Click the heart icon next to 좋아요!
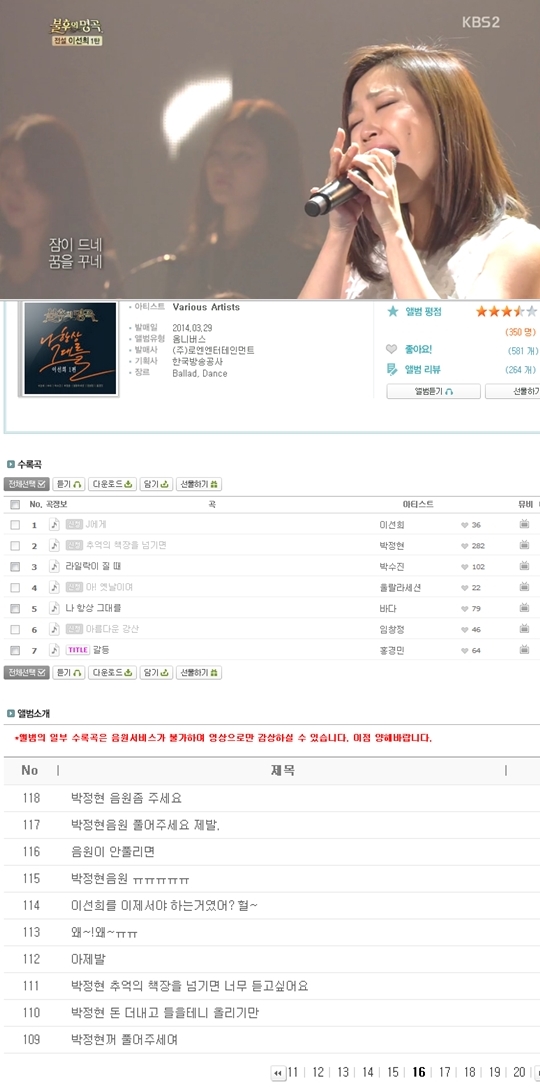540x1091 pixels. coord(392,349)
